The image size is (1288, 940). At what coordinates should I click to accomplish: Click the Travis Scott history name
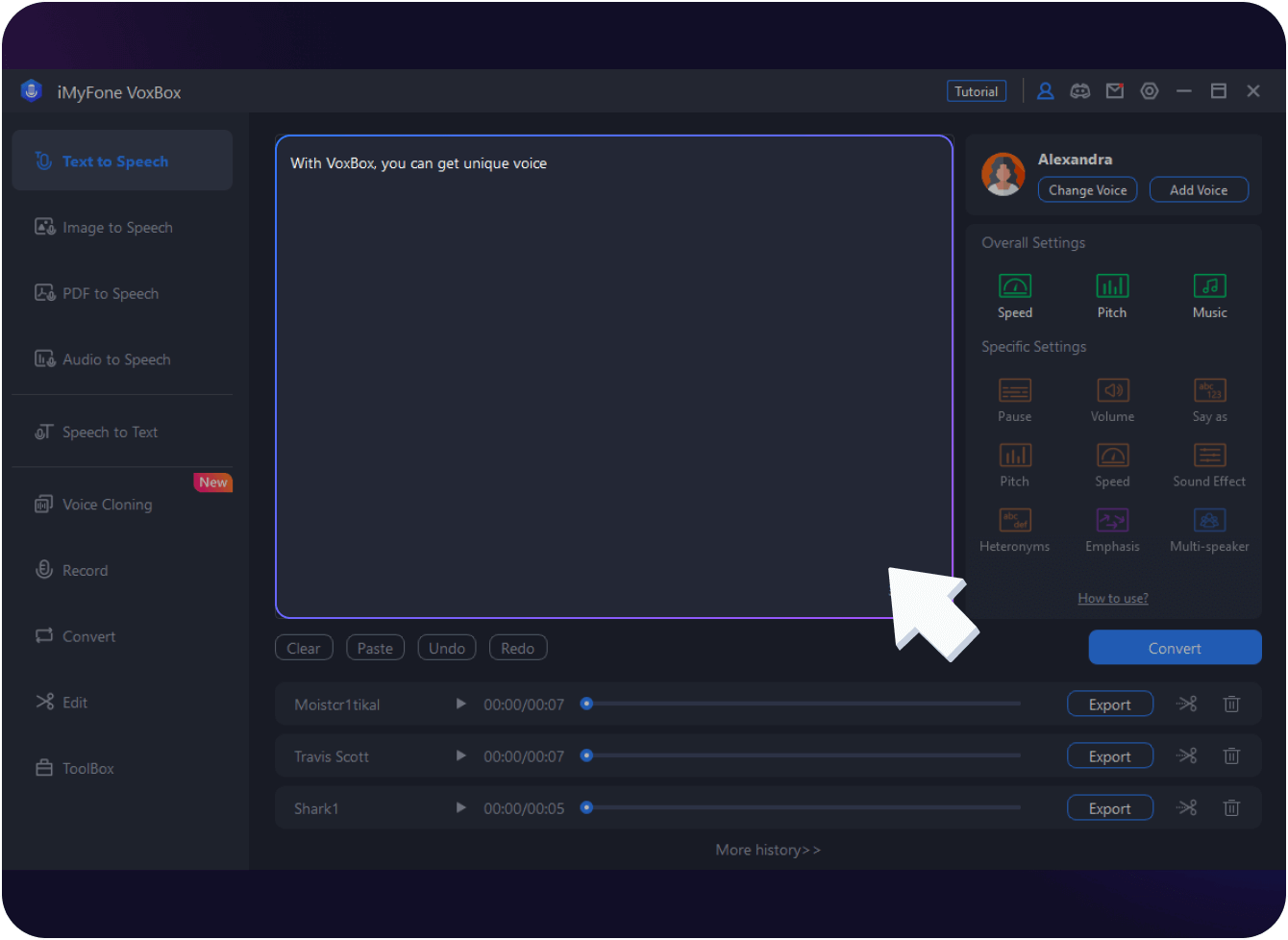(332, 756)
